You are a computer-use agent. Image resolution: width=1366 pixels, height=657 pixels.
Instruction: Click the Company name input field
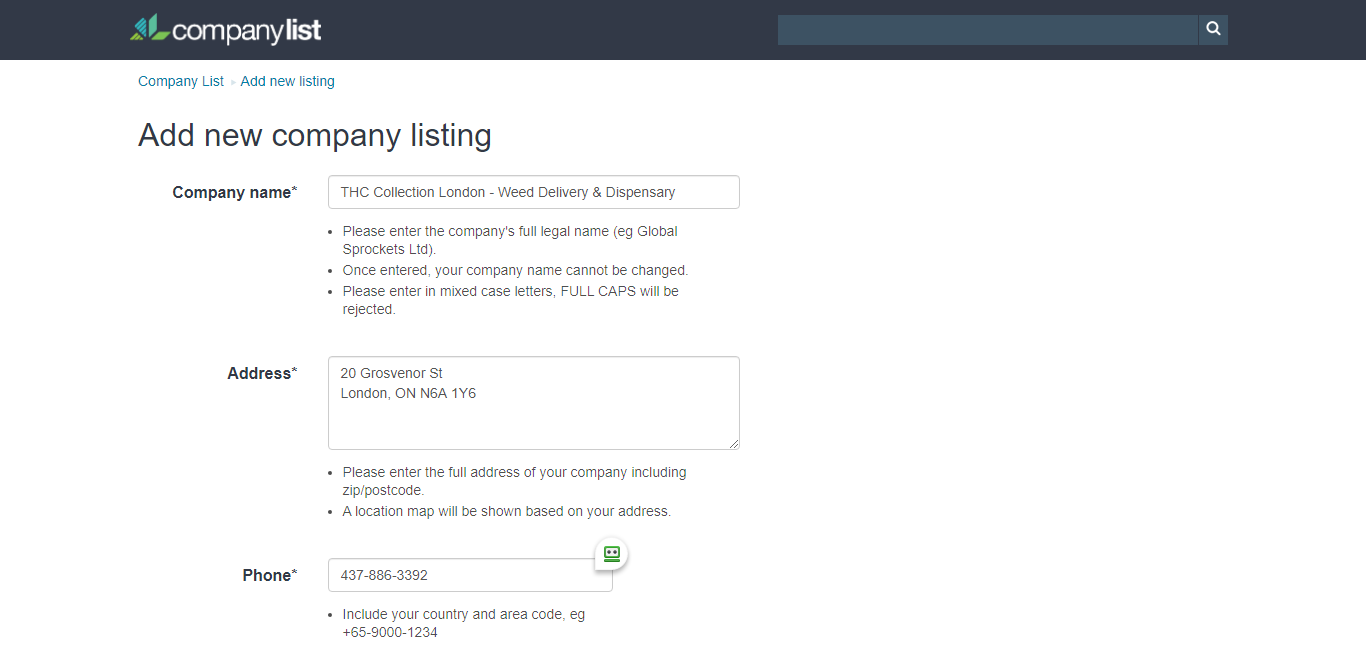pyautogui.click(x=533, y=192)
